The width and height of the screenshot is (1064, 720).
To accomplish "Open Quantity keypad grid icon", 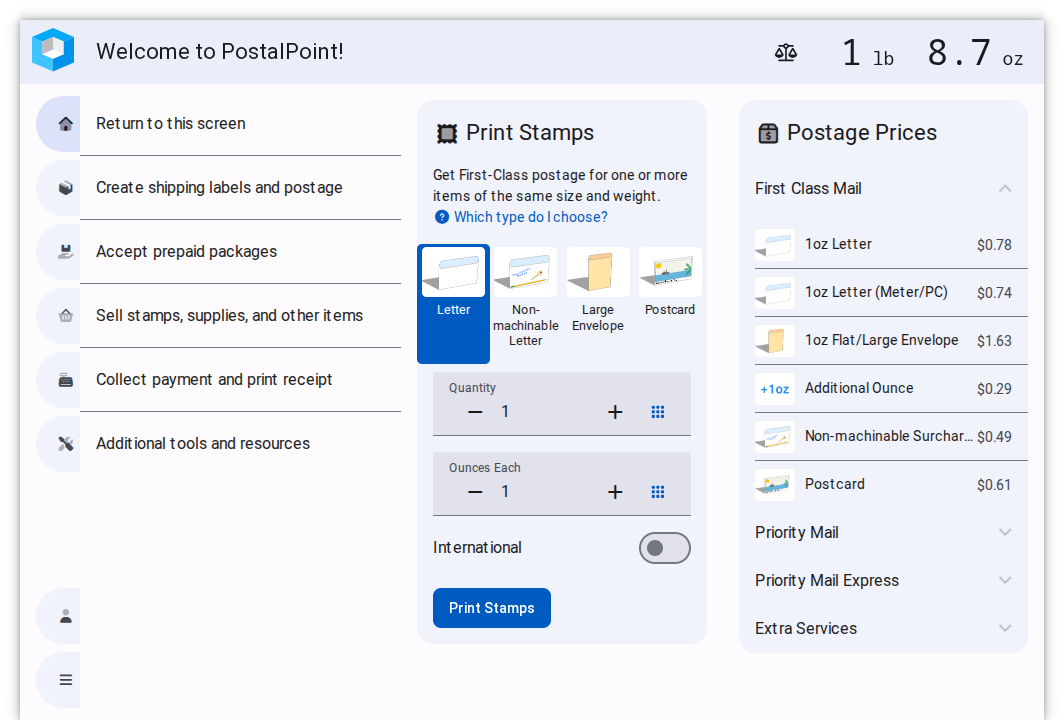I will [x=658, y=412].
